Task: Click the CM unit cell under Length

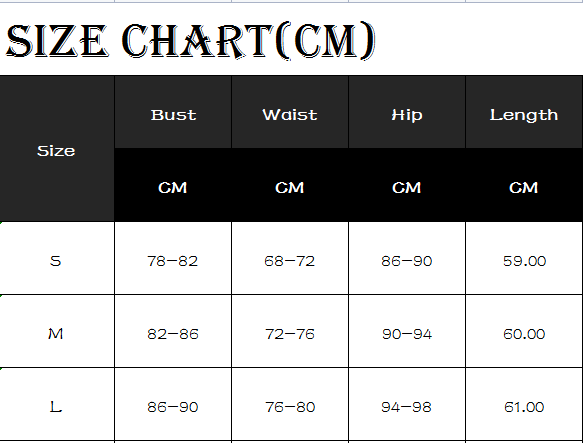Action: [524, 185]
